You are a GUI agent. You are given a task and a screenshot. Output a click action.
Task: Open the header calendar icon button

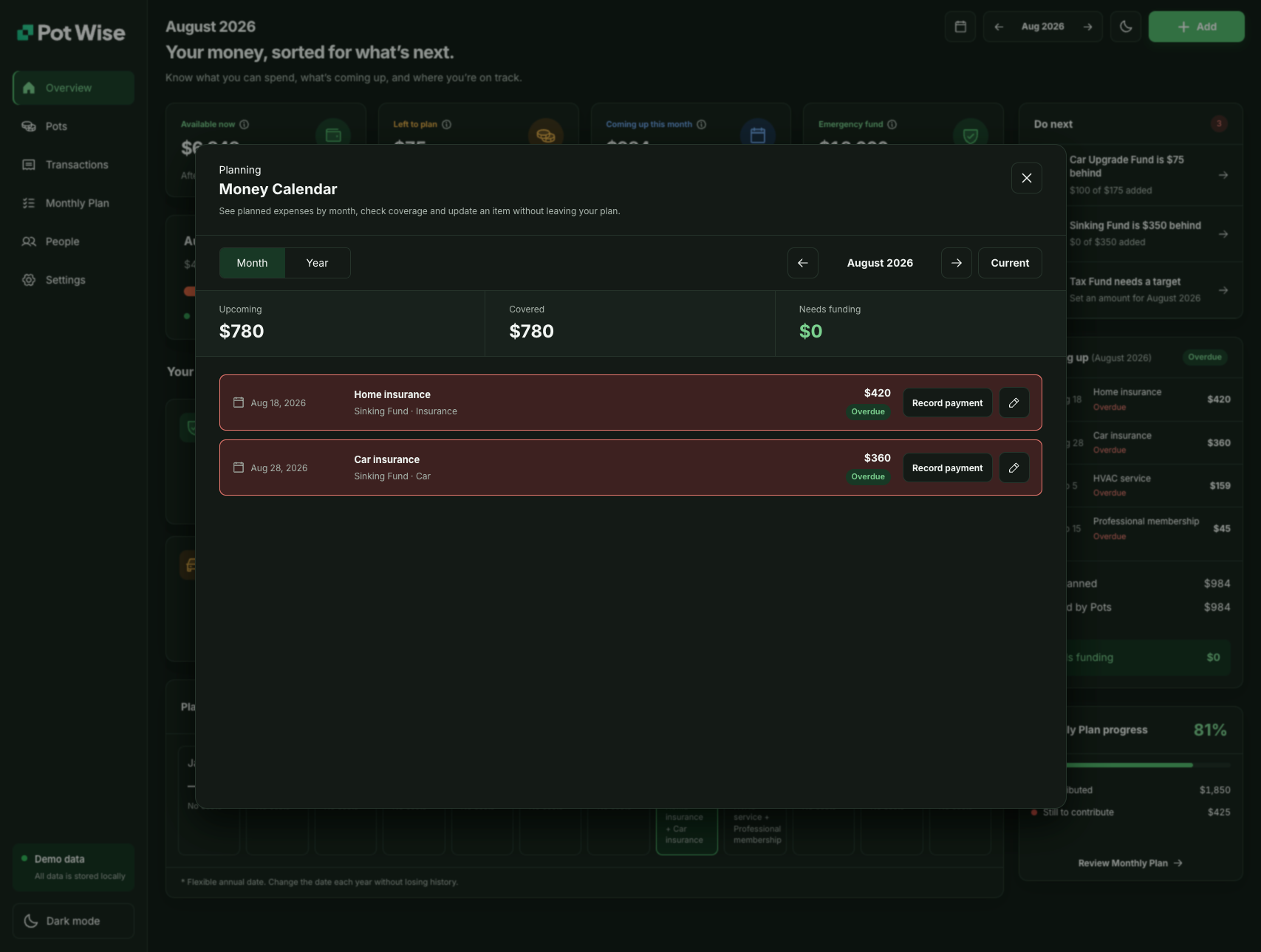coord(960,27)
